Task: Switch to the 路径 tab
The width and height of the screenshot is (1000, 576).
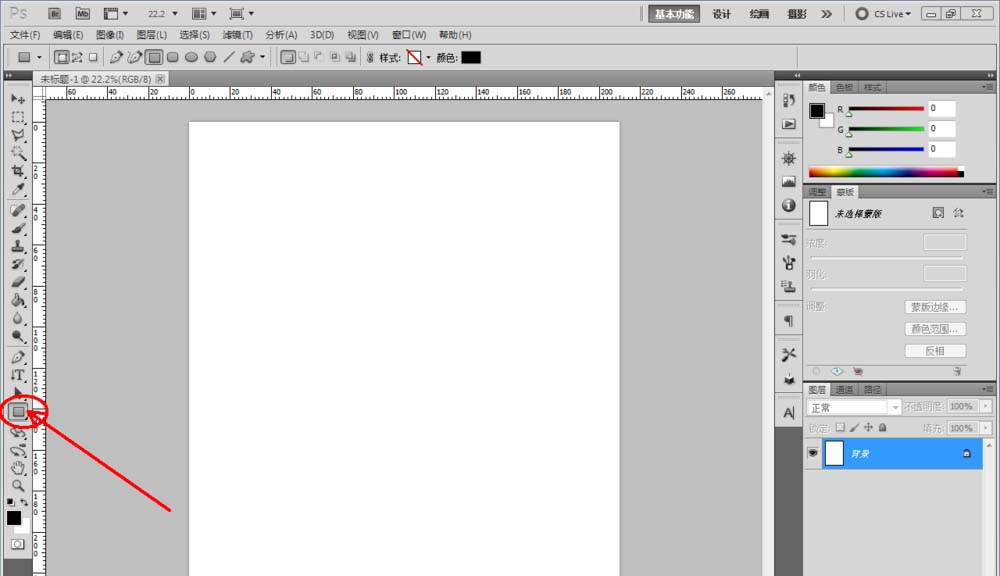Action: pos(872,389)
